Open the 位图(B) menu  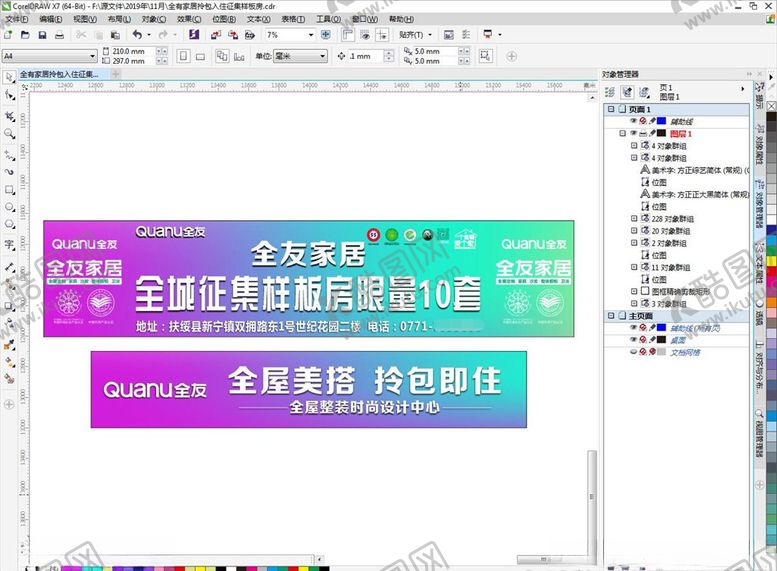224,19
